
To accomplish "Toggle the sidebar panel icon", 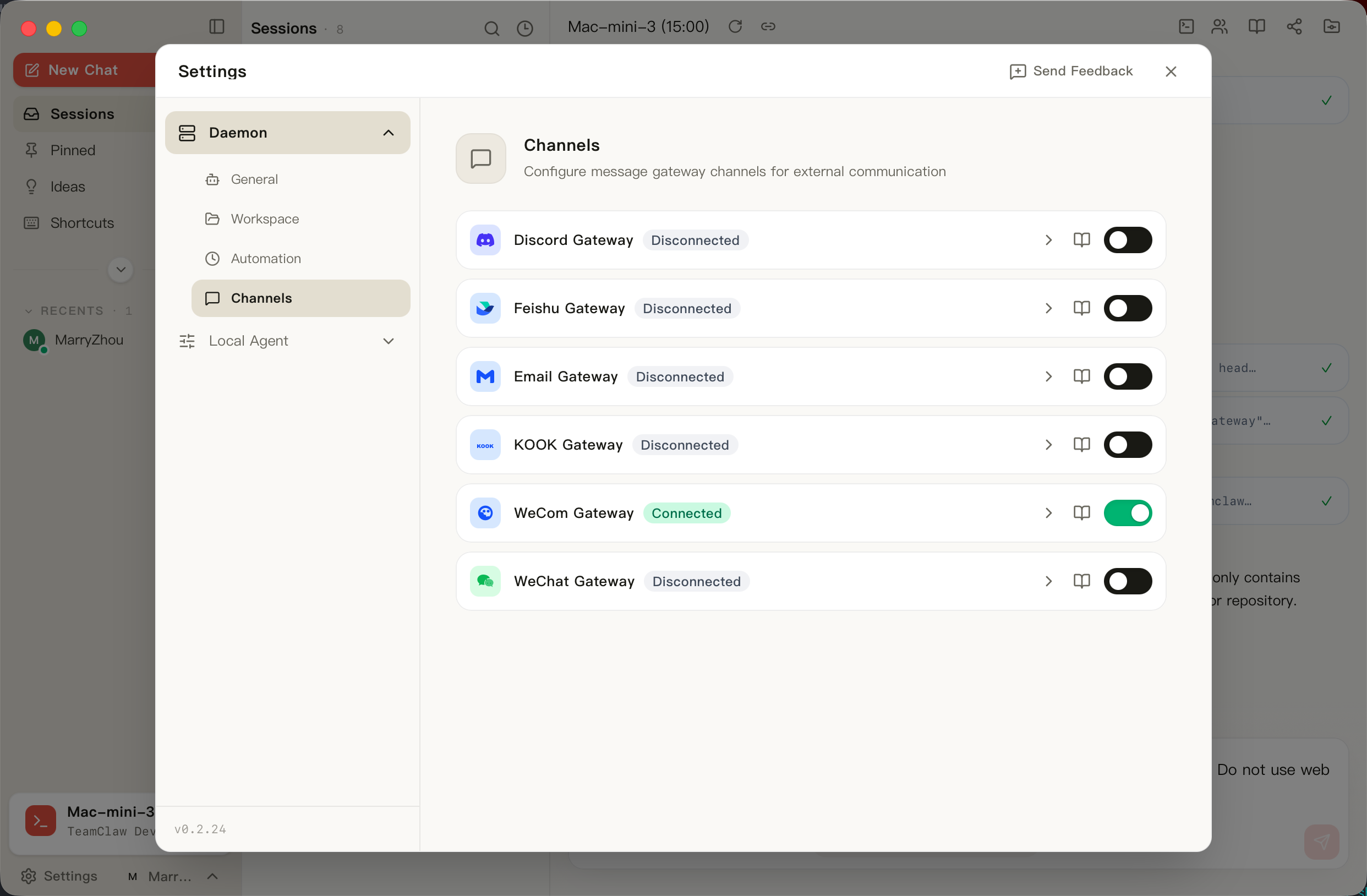I will pos(216,27).
